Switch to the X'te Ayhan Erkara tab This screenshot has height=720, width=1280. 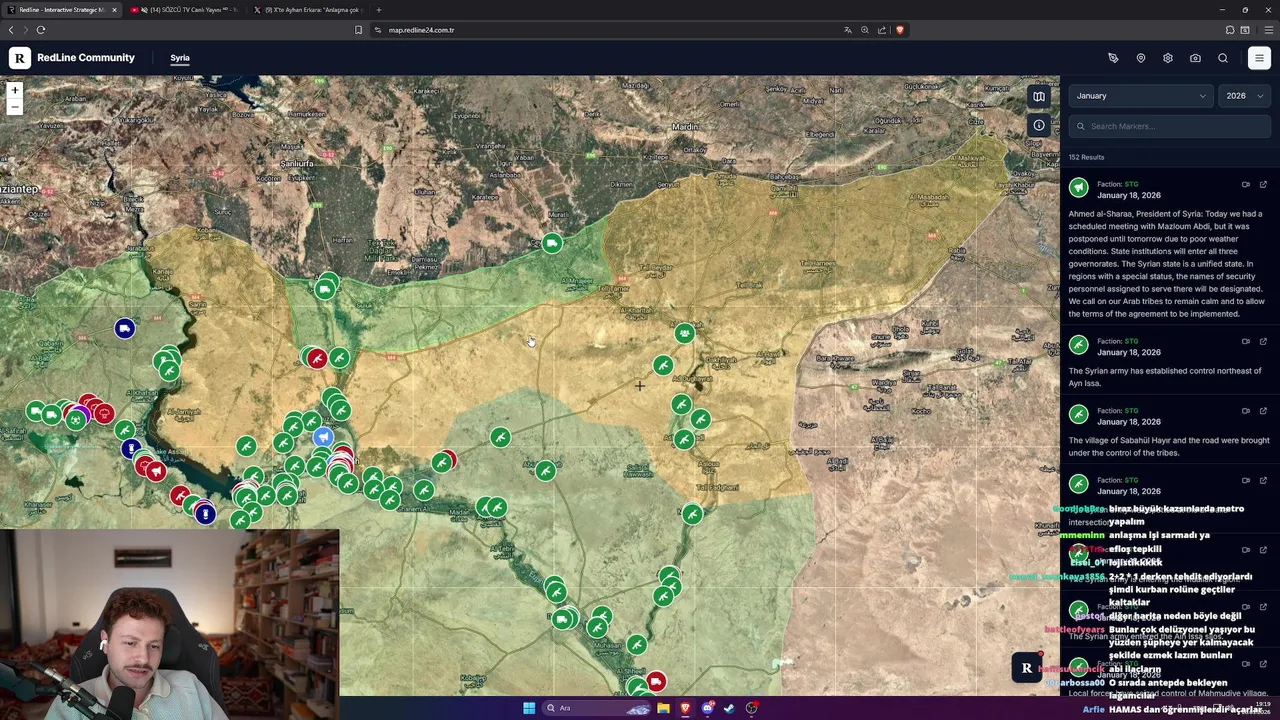[306, 10]
